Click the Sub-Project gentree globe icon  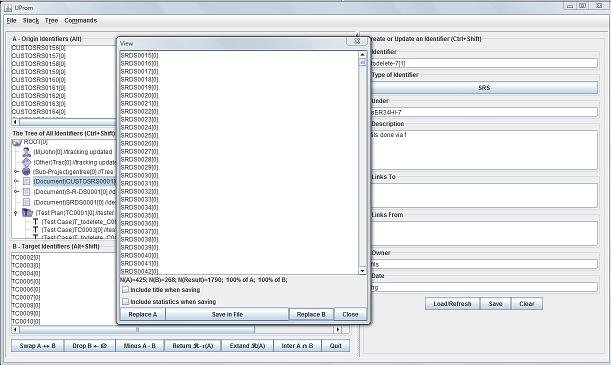click(x=26, y=171)
